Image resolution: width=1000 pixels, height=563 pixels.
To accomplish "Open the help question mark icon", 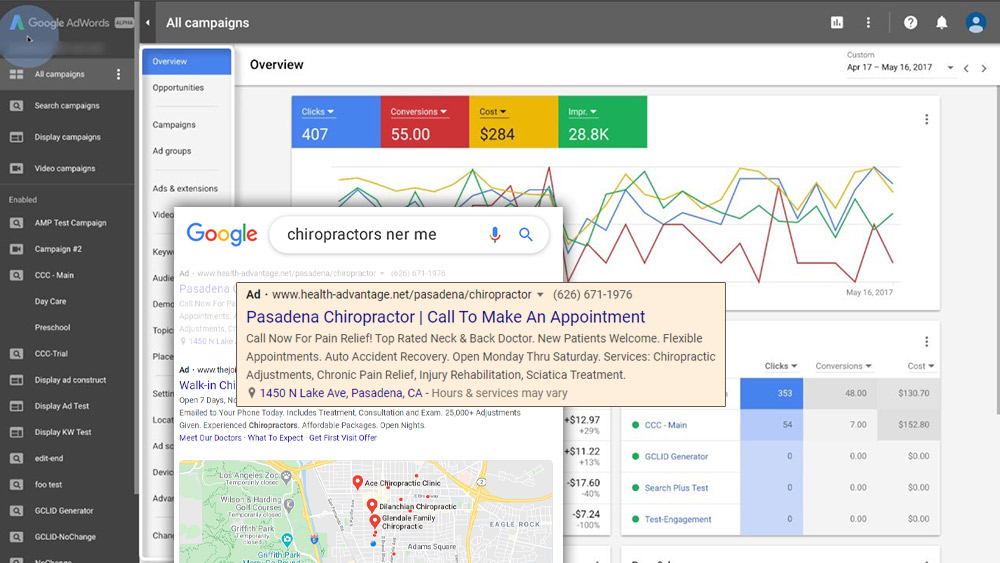I will tap(910, 22).
